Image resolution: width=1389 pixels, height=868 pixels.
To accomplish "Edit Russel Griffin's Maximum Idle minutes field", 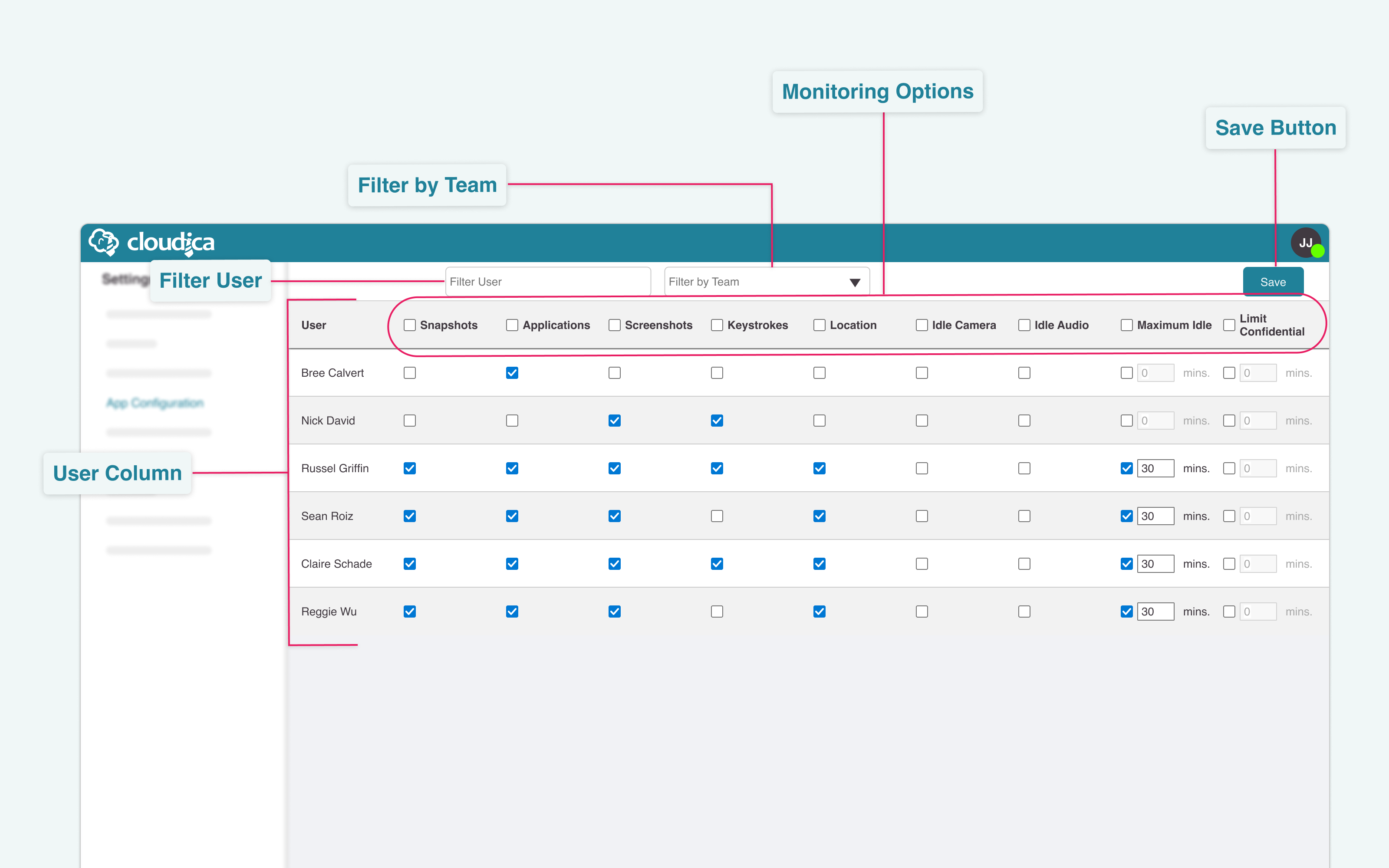I will [x=1155, y=468].
